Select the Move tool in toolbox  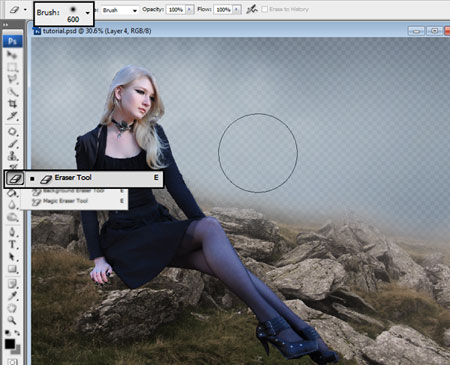pyautogui.click(x=12, y=55)
